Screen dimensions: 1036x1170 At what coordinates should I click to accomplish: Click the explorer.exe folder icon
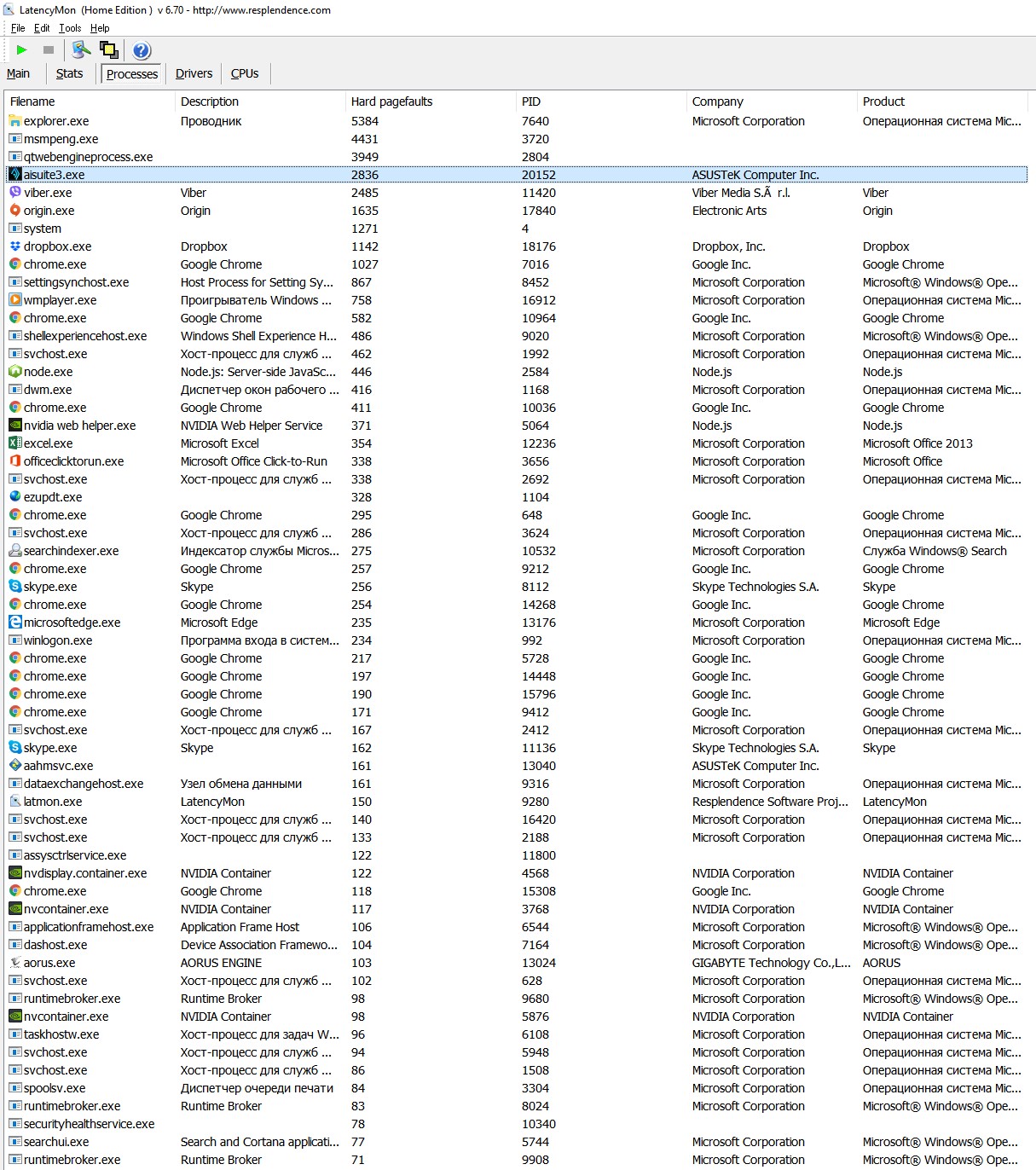(x=15, y=121)
